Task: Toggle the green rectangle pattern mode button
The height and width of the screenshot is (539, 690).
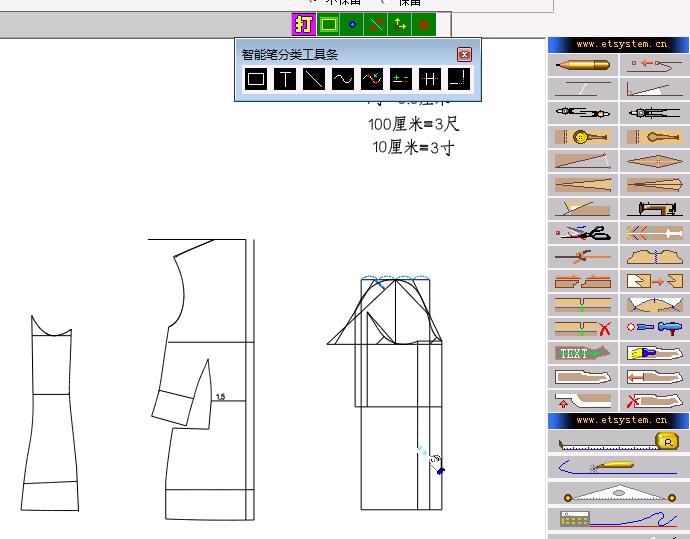Action: (x=327, y=24)
